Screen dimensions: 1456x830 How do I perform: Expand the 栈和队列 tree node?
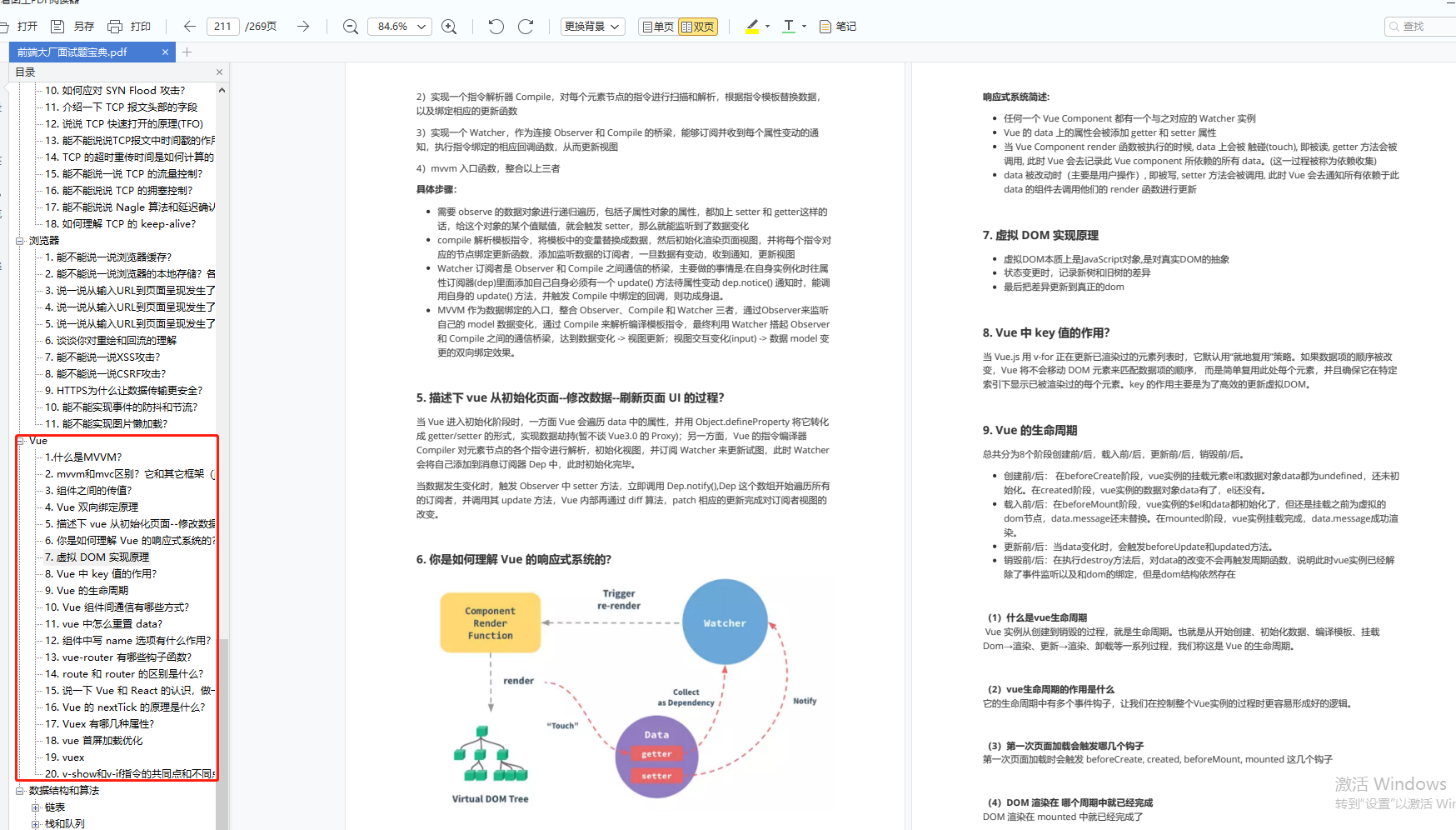(35, 824)
